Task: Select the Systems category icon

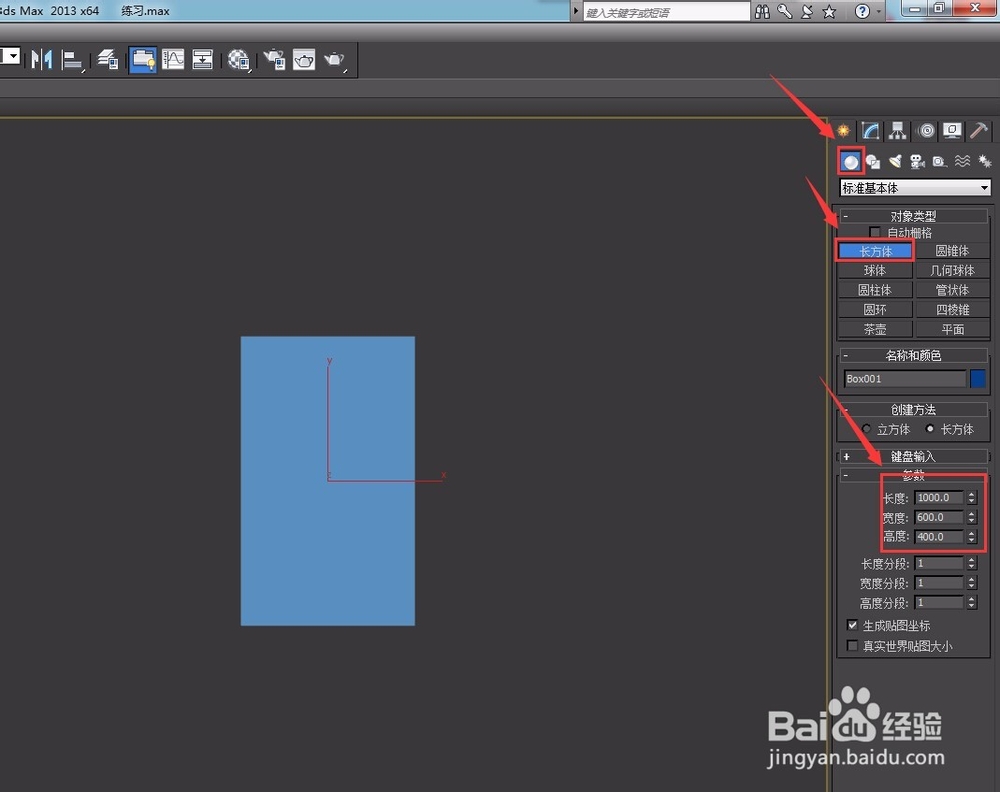Action: click(x=985, y=161)
